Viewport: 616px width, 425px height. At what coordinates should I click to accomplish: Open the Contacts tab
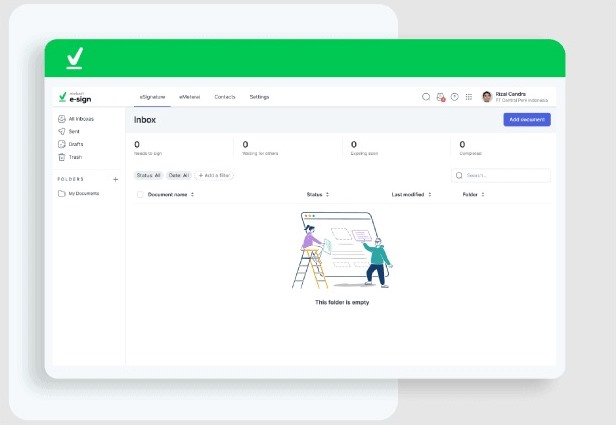[225, 97]
